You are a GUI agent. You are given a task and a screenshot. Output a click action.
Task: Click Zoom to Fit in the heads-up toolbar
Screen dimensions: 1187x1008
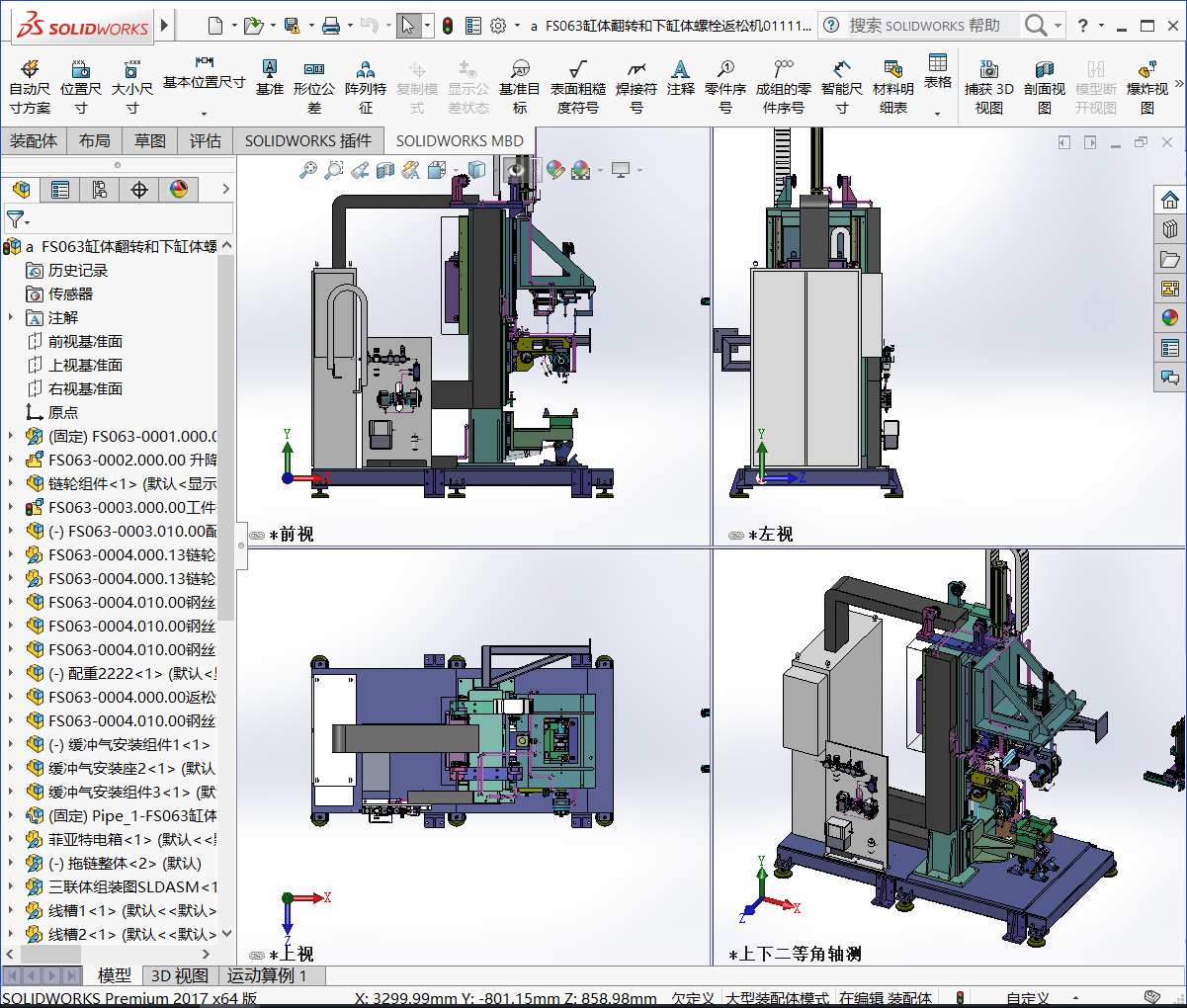click(308, 170)
